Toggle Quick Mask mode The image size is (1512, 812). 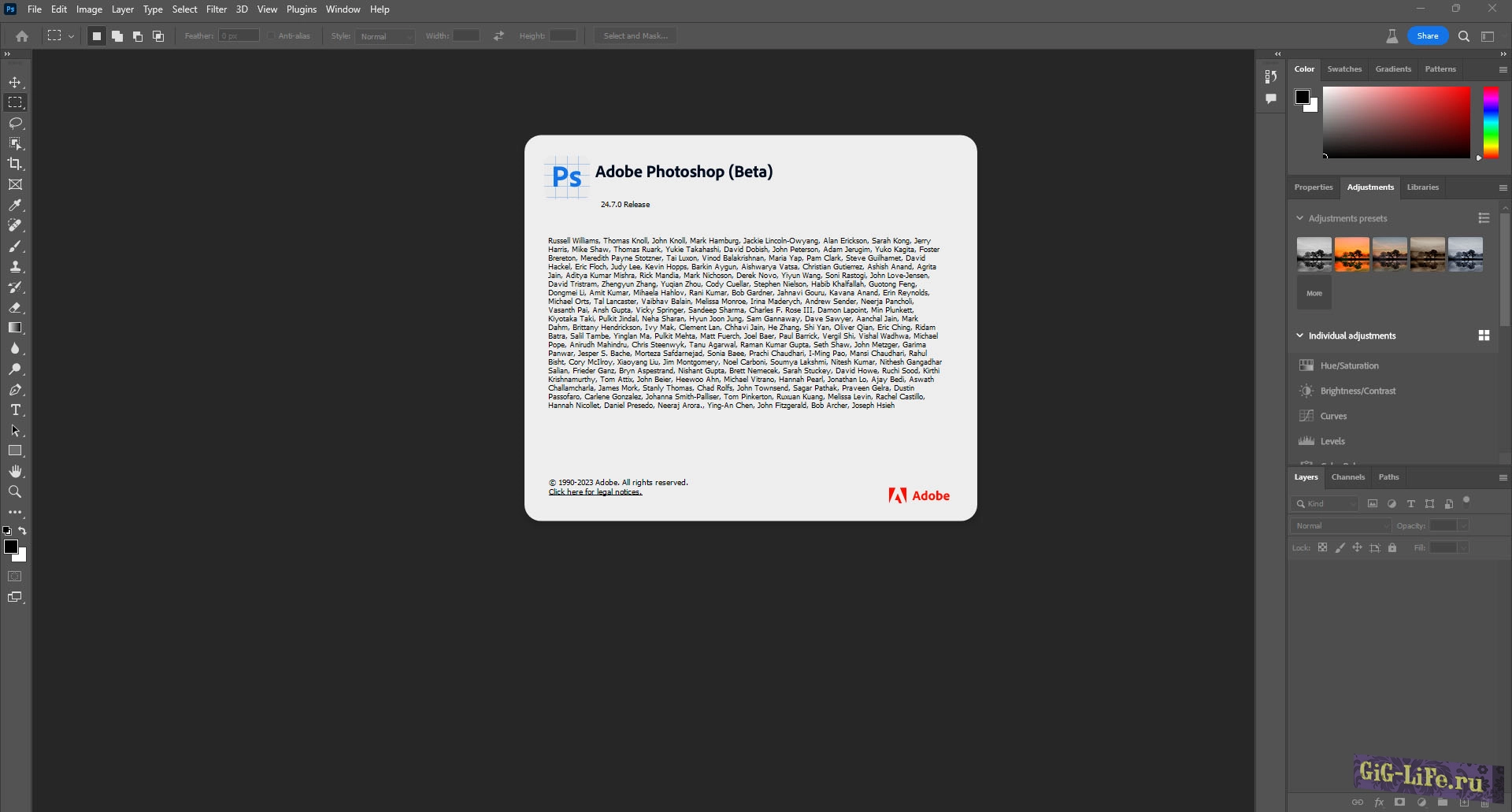click(15, 577)
